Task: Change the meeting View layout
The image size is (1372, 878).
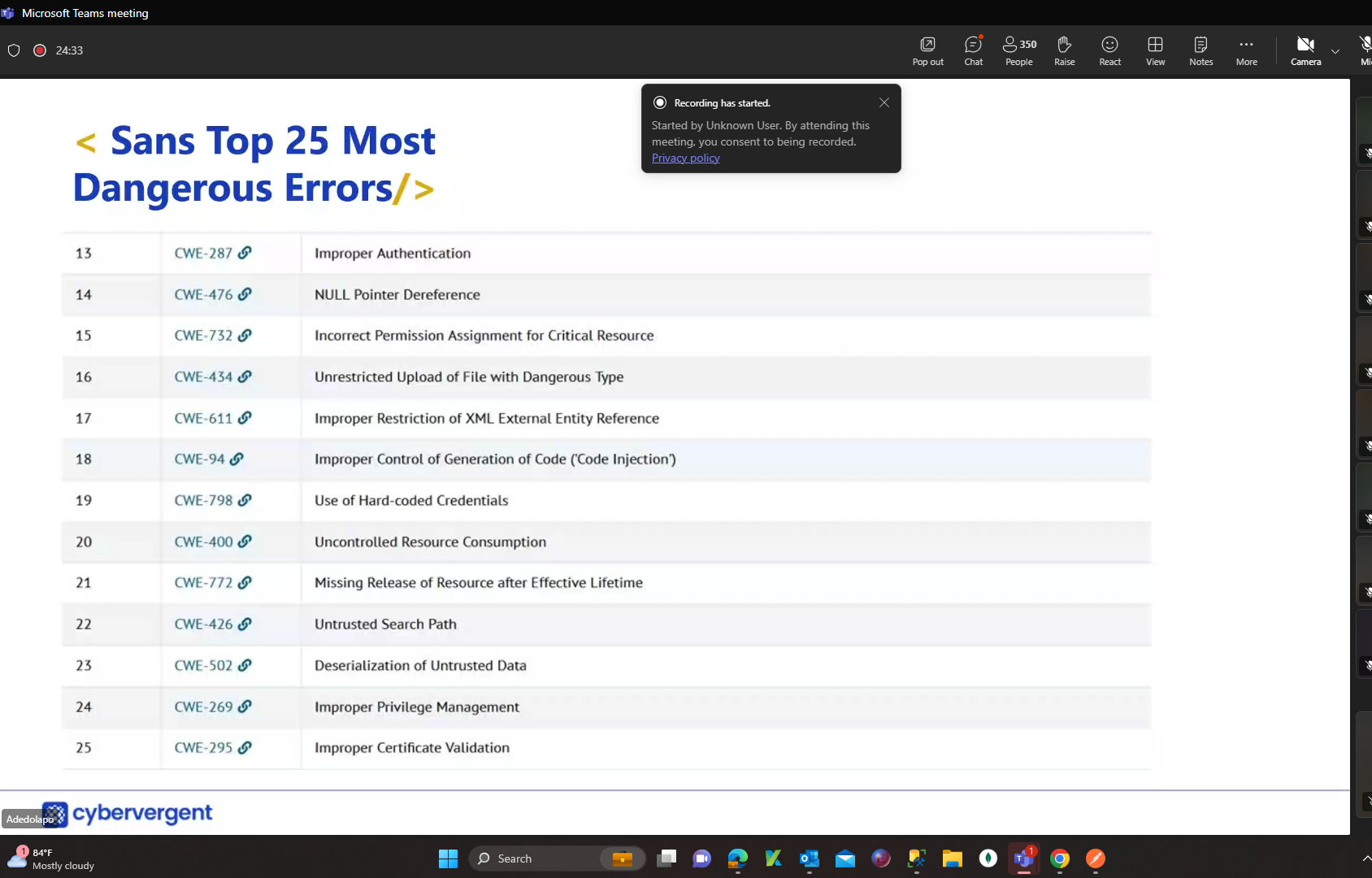Action: (1155, 50)
